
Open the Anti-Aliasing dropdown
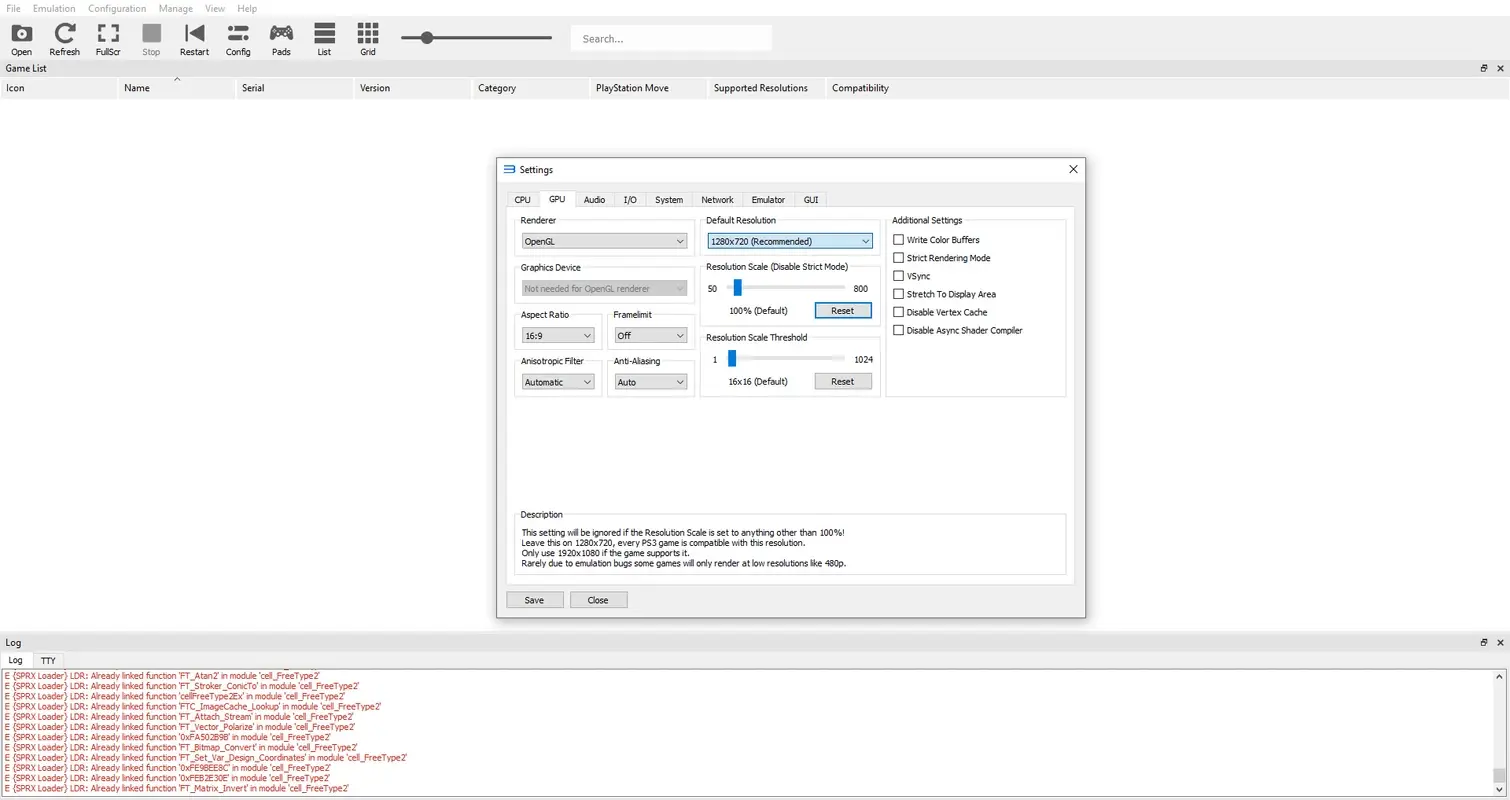[650, 381]
